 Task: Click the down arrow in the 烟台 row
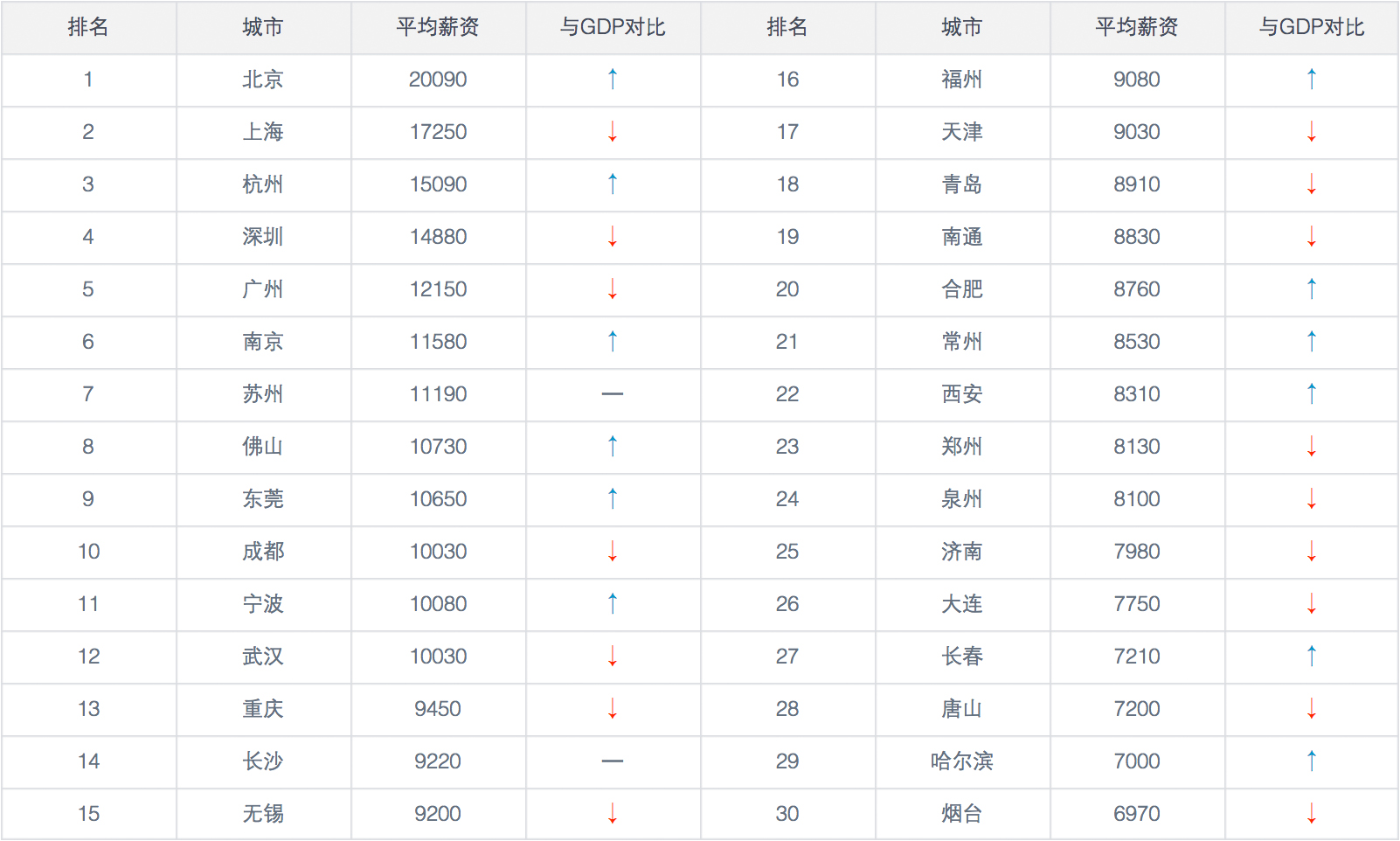[x=1312, y=814]
